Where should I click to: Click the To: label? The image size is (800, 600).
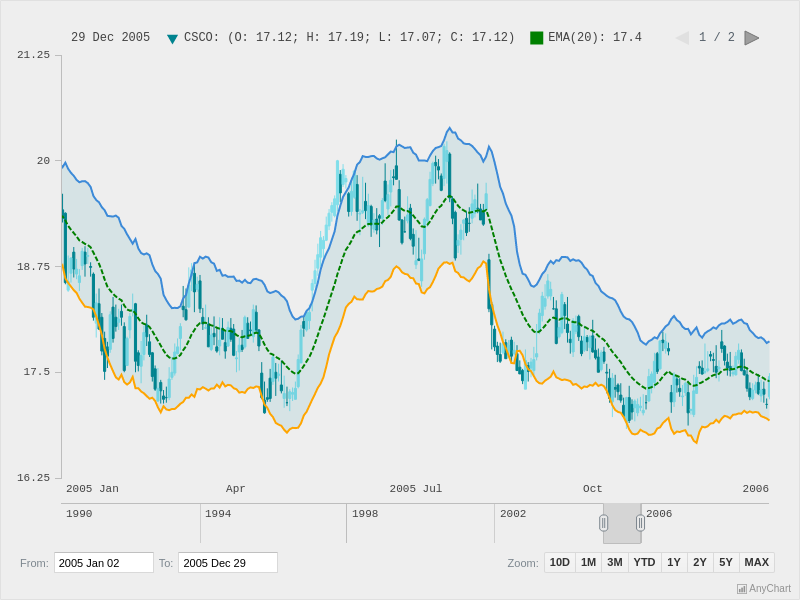tap(166, 563)
